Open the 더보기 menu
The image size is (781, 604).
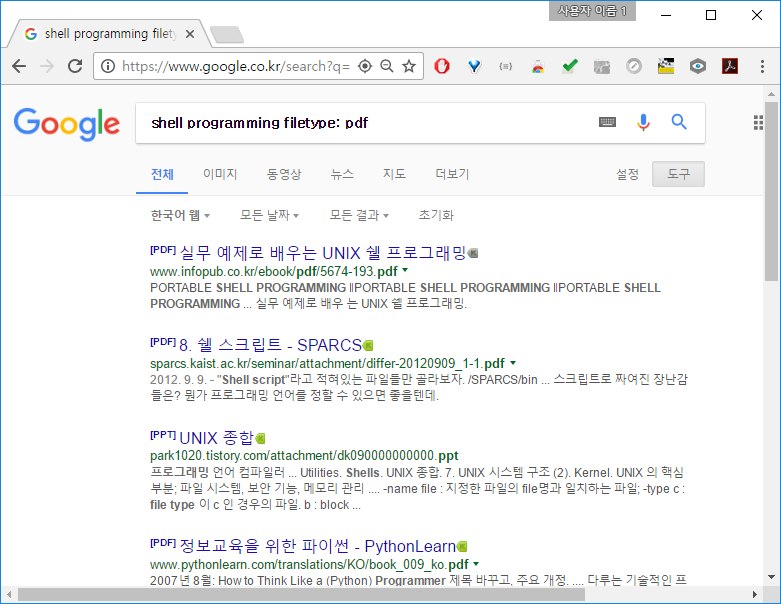[x=452, y=174]
